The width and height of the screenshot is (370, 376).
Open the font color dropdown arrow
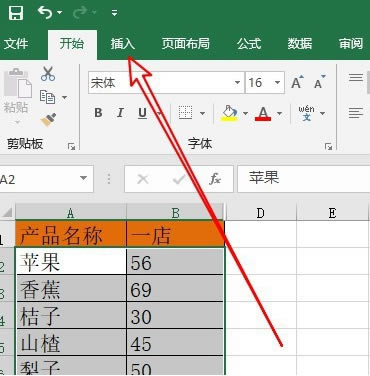pos(279,114)
